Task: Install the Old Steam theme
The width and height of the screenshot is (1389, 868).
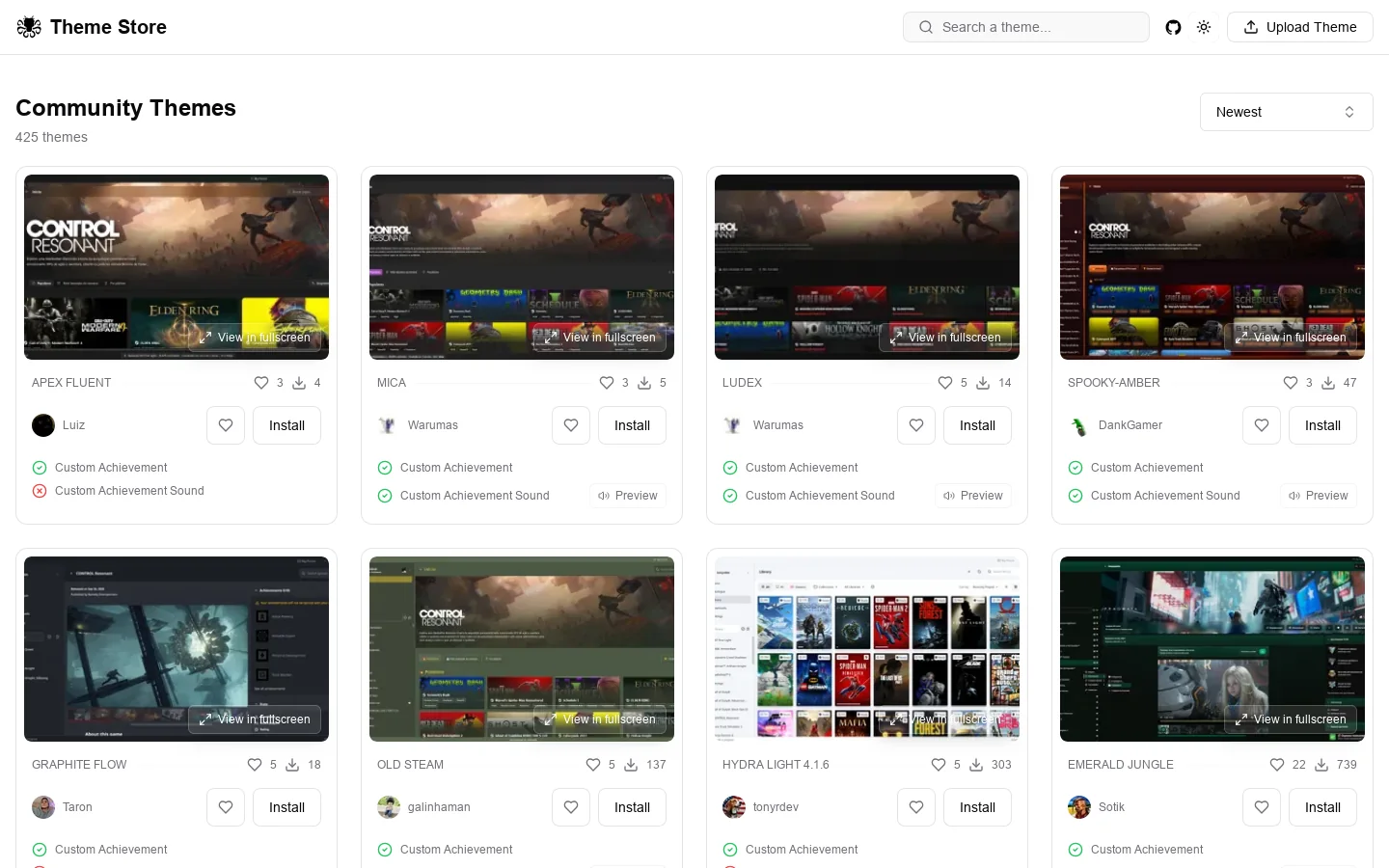Action: pos(632,807)
